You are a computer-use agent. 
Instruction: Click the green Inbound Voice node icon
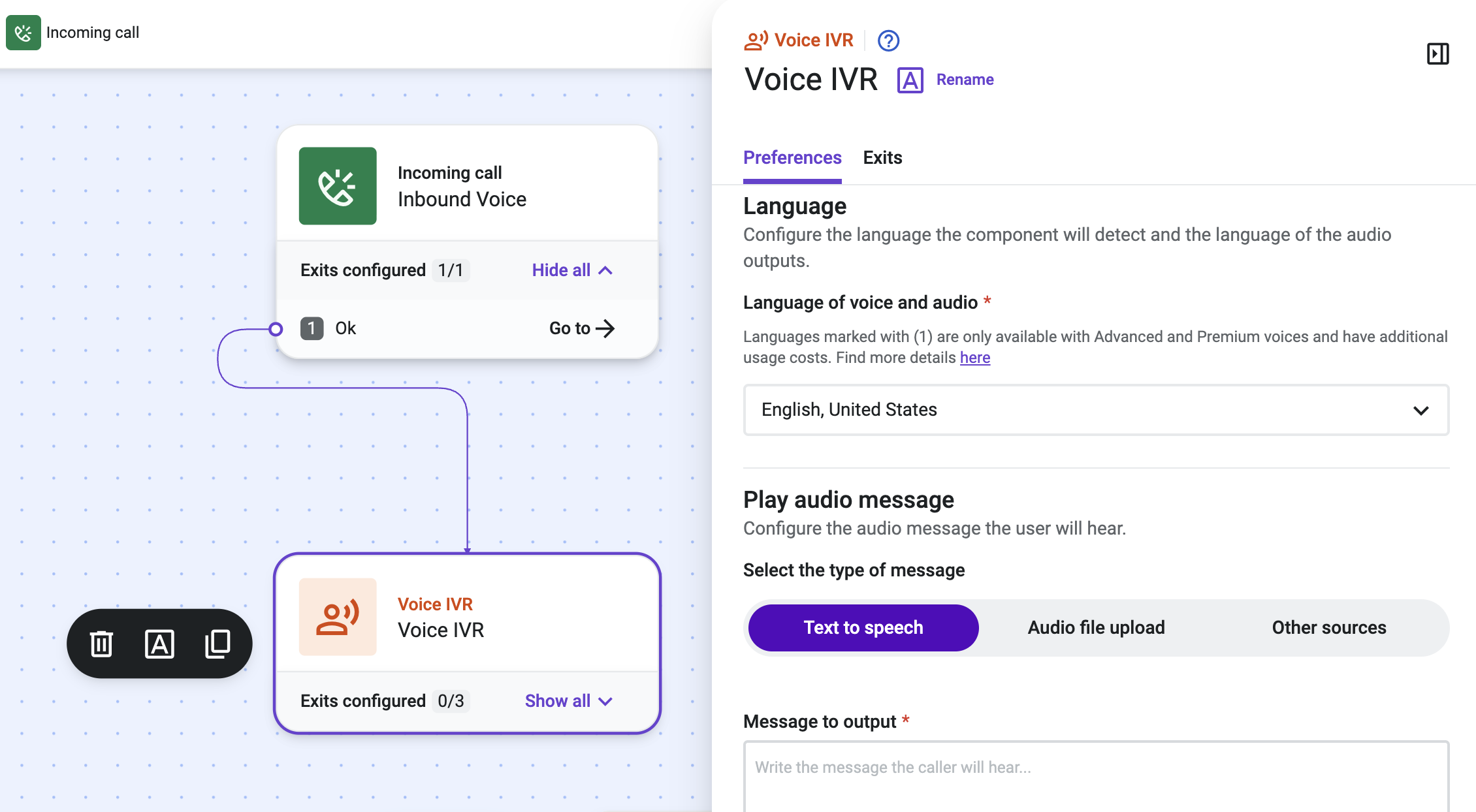338,186
